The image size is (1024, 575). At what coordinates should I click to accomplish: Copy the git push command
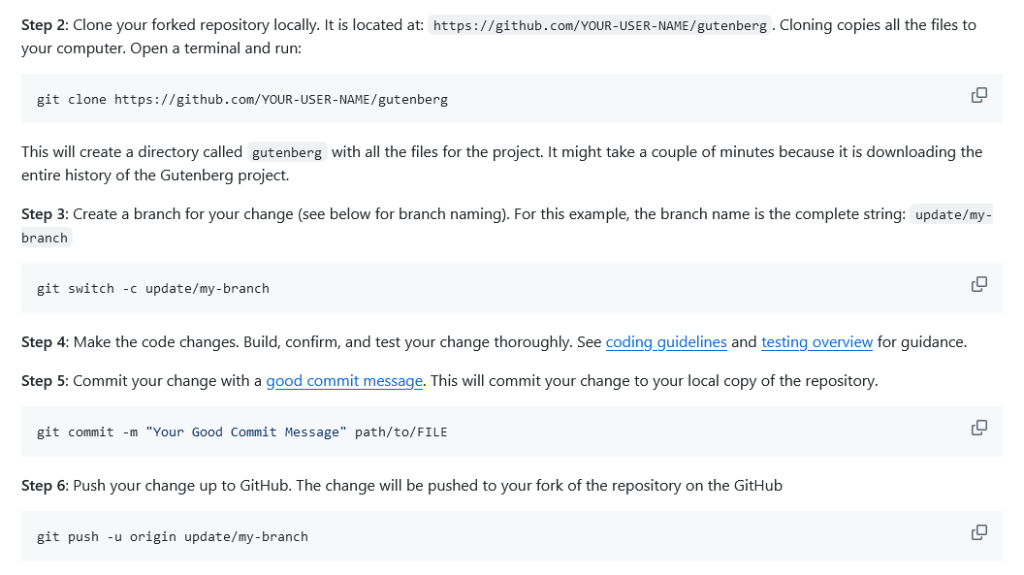click(x=979, y=533)
